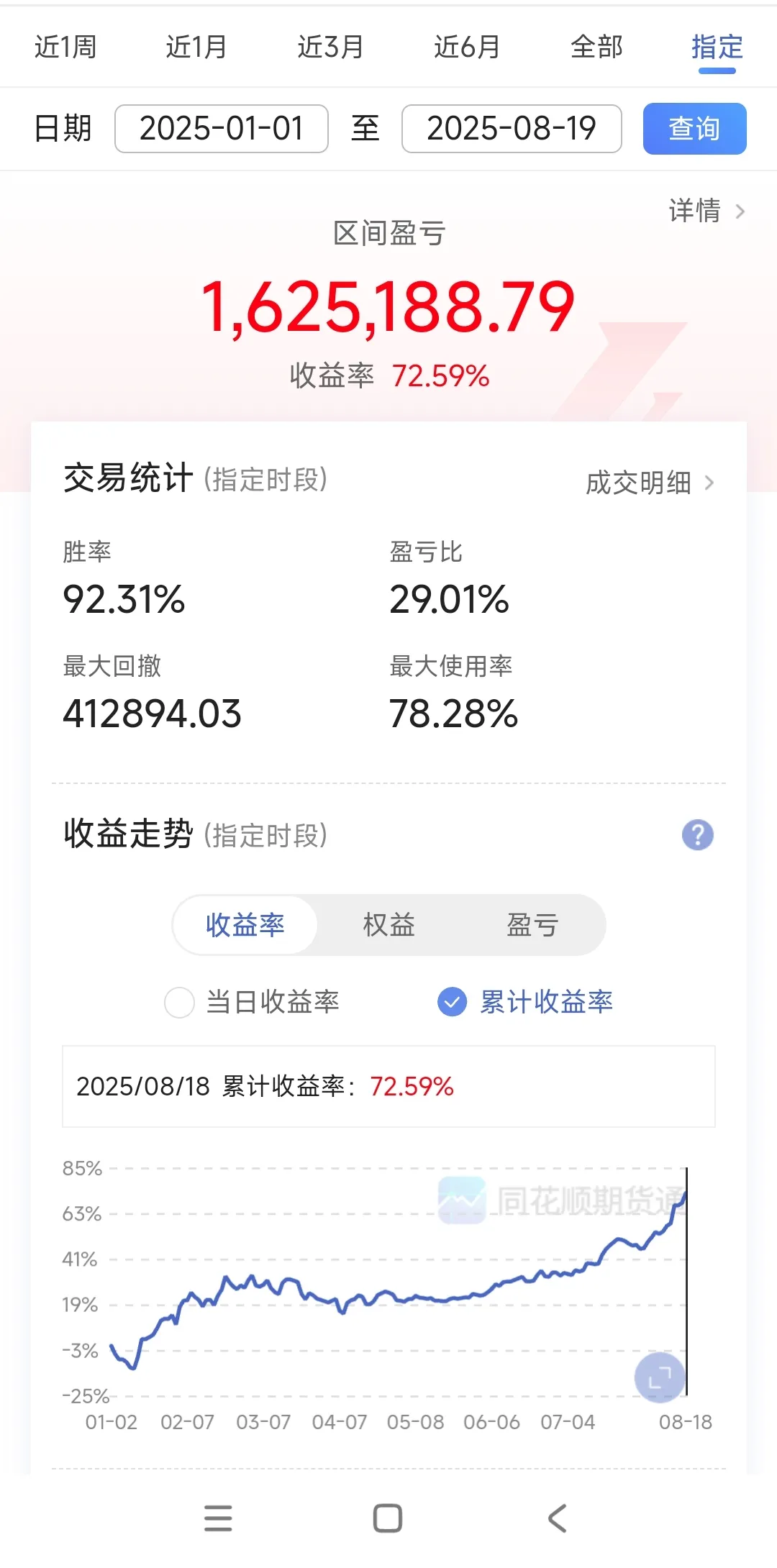
Task: Tap the start date field 2025-01-01
Action: coord(222,129)
